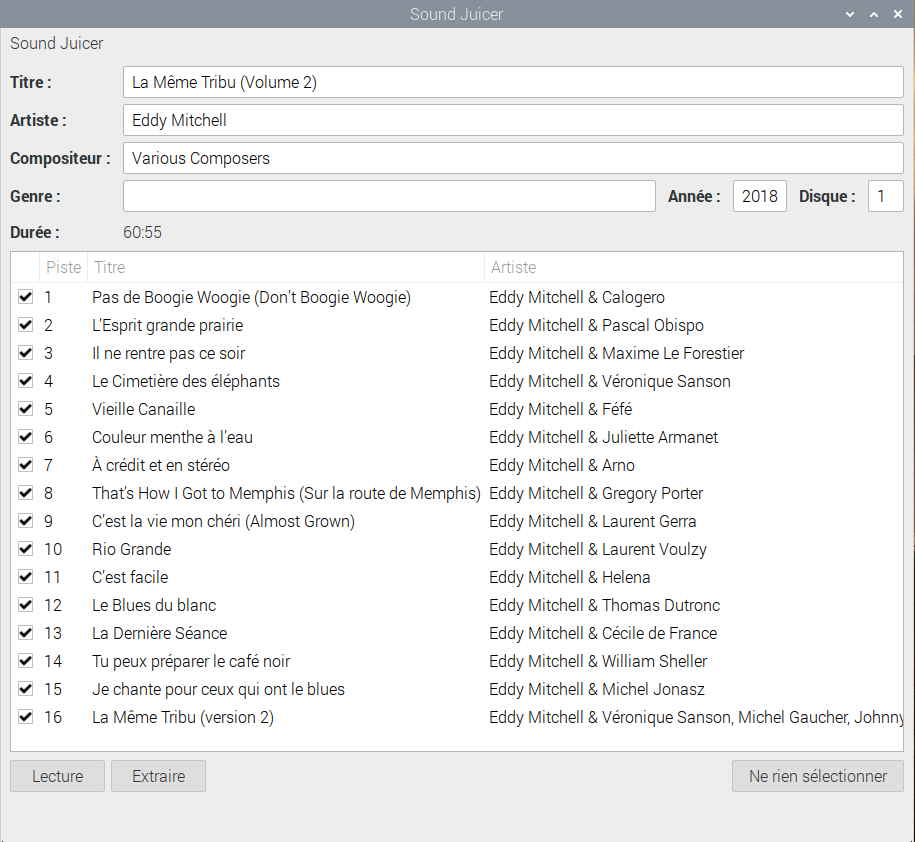Image resolution: width=915 pixels, height=842 pixels.
Task: Click Ne rien sélectionner button
Action: (x=818, y=776)
